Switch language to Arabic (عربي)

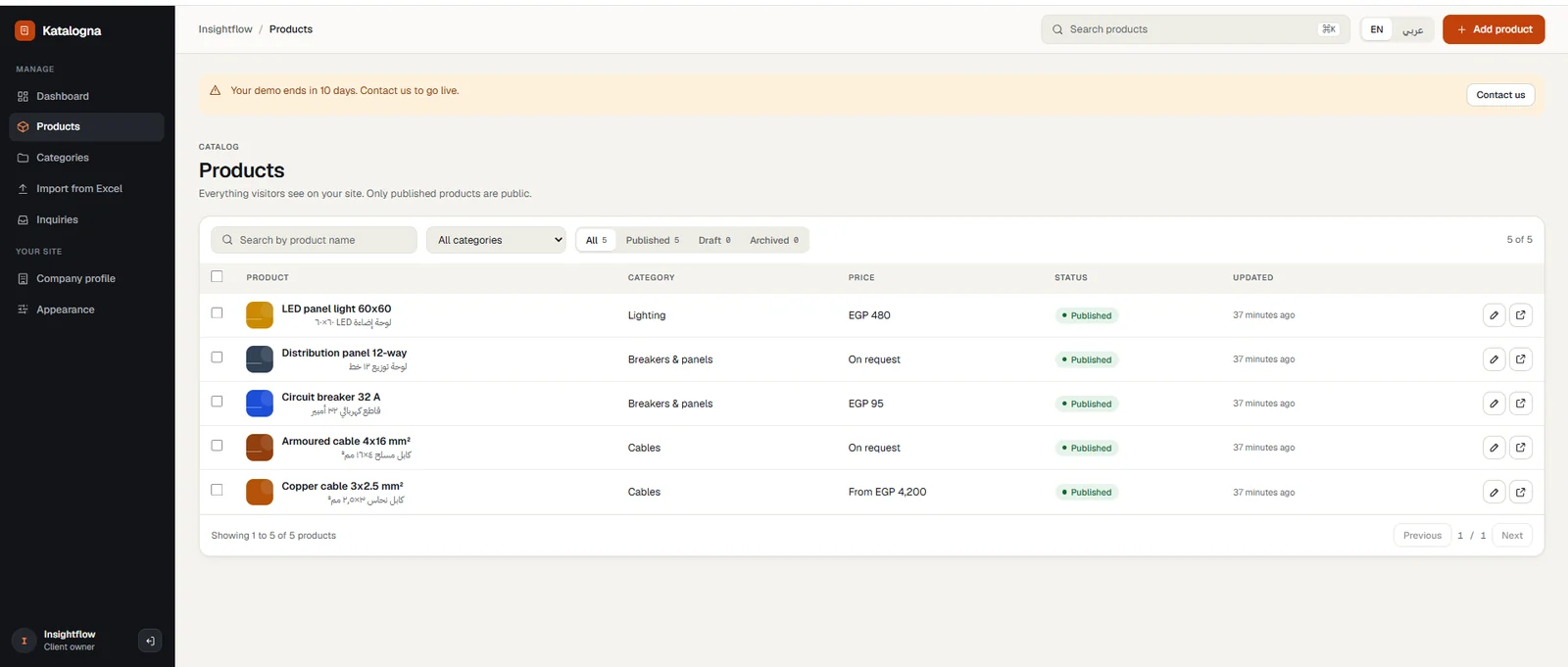pos(1412,29)
